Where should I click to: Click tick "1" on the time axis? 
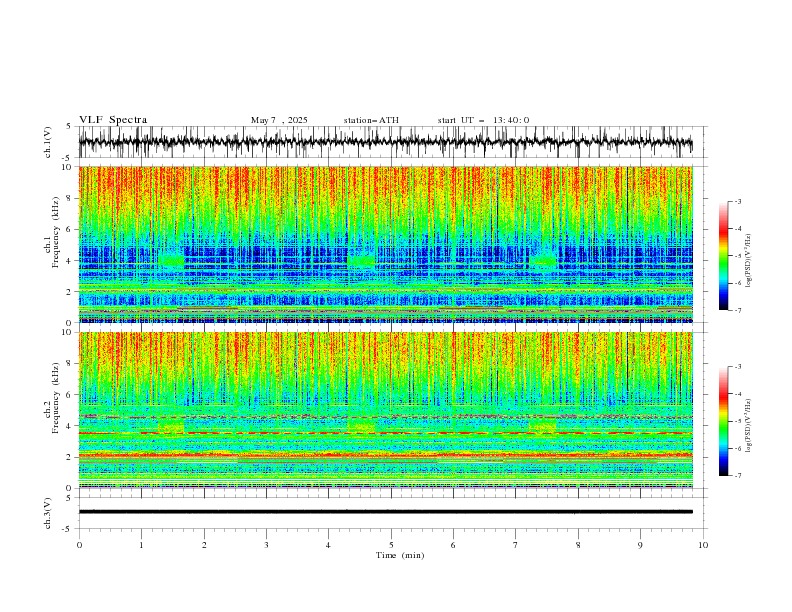pyautogui.click(x=141, y=545)
